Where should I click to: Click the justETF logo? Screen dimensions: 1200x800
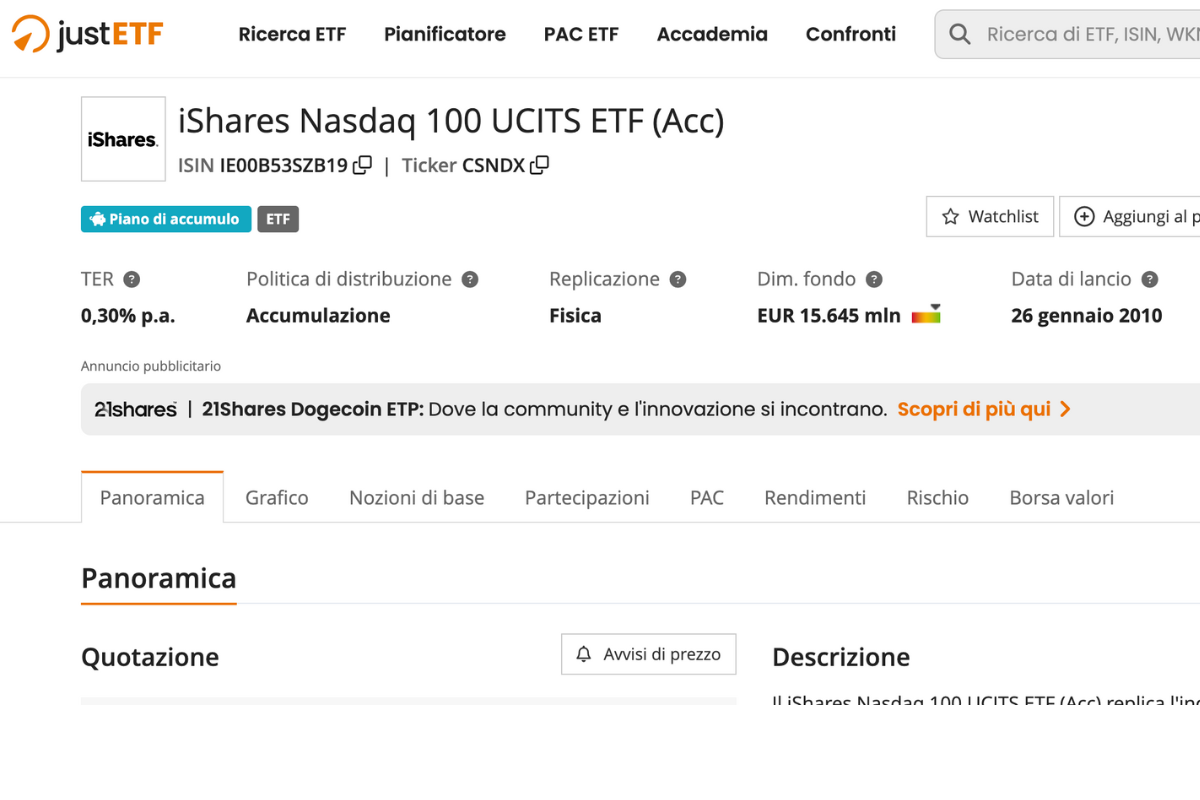tap(88, 35)
